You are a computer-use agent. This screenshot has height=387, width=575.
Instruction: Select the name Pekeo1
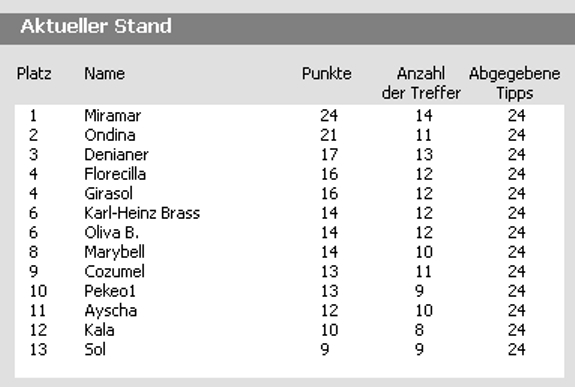pos(110,291)
